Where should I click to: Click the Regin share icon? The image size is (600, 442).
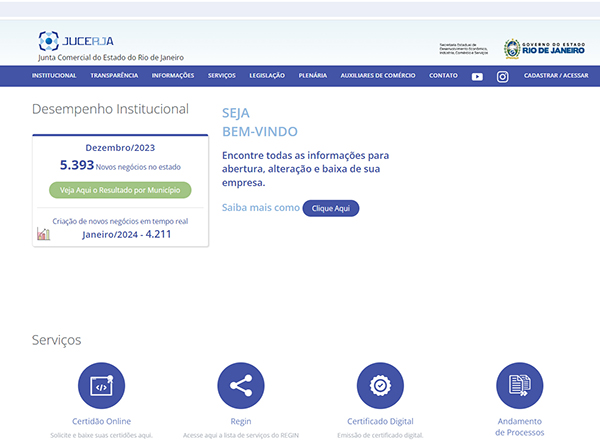(241, 386)
